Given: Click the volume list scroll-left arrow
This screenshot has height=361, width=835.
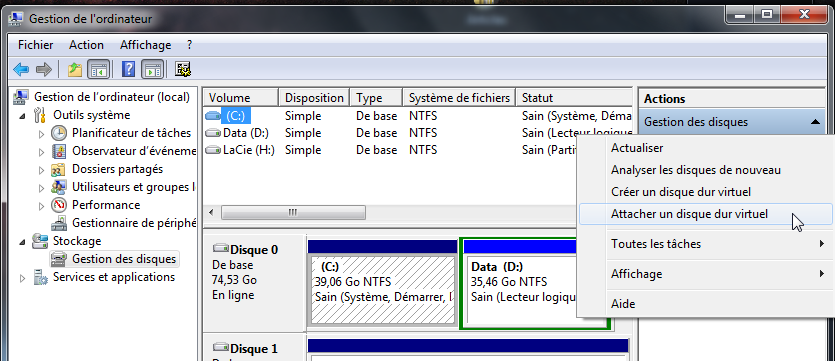Looking at the screenshot, I should (x=211, y=212).
